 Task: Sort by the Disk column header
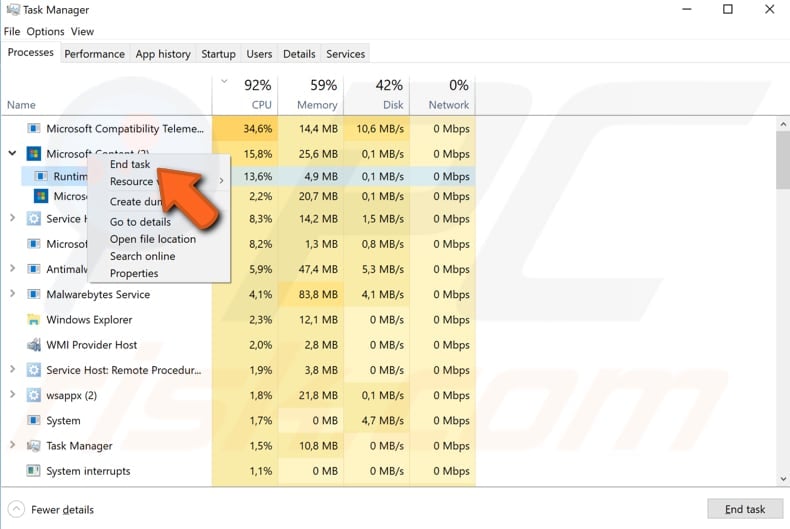[x=376, y=95]
